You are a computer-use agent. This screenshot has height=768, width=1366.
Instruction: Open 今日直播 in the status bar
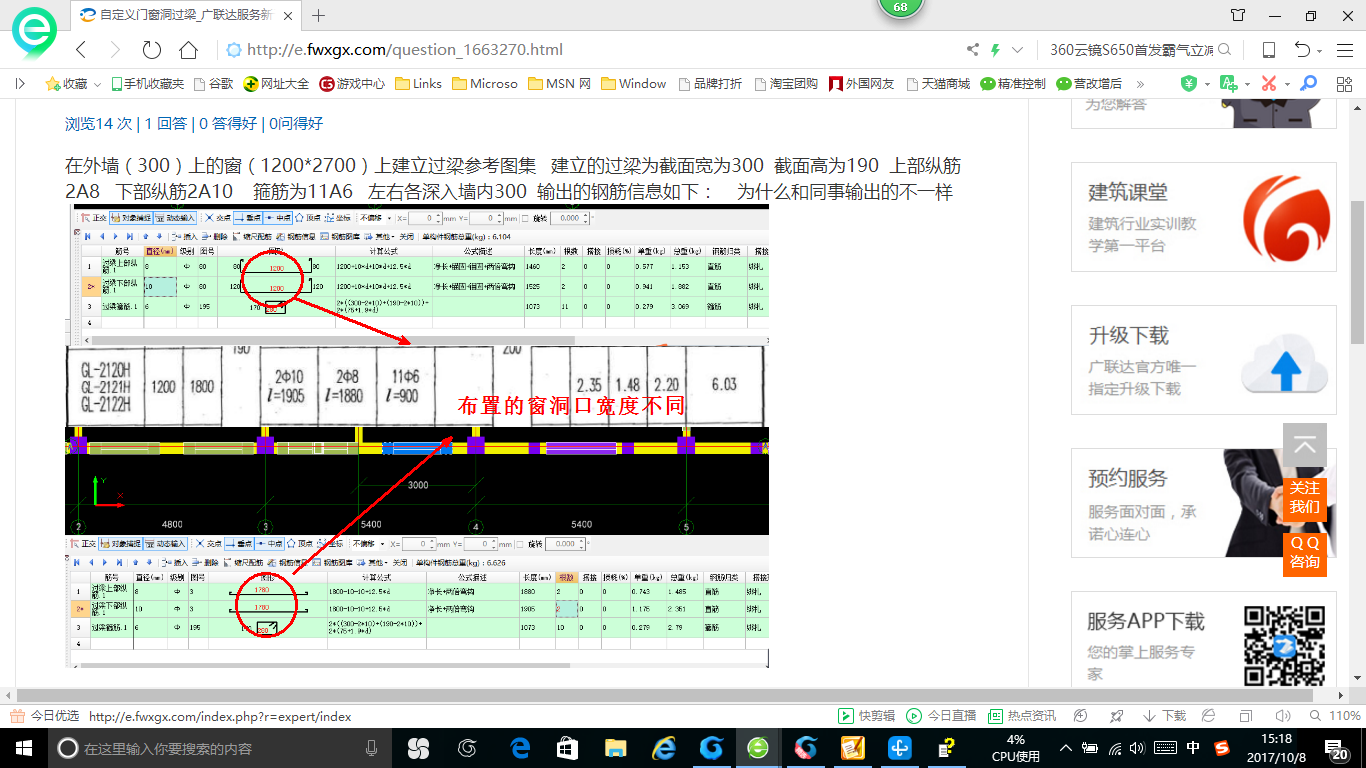point(941,716)
